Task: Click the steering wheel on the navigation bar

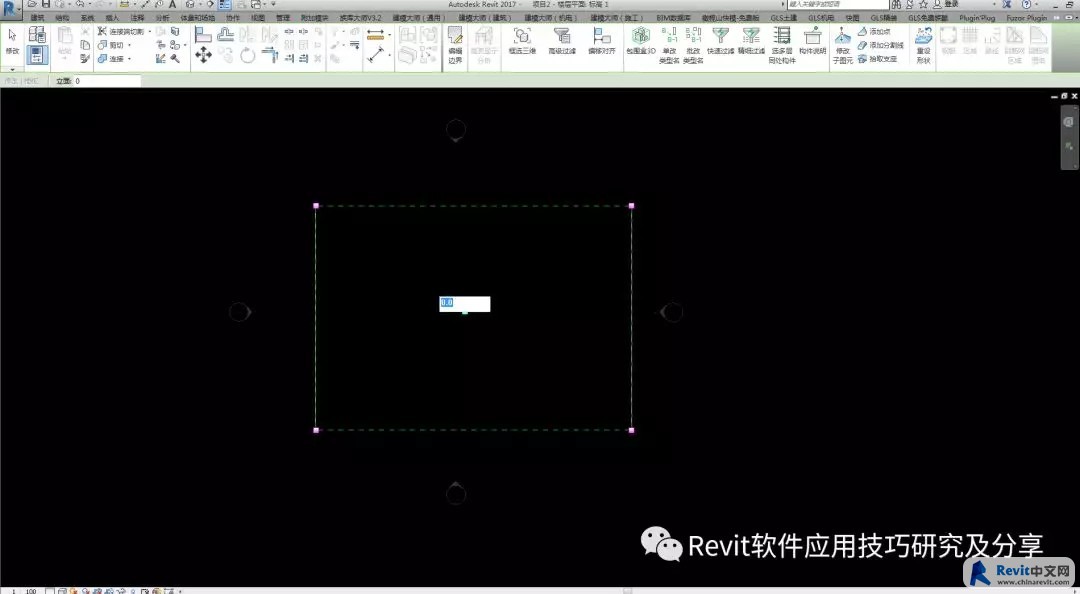Action: (1069, 122)
